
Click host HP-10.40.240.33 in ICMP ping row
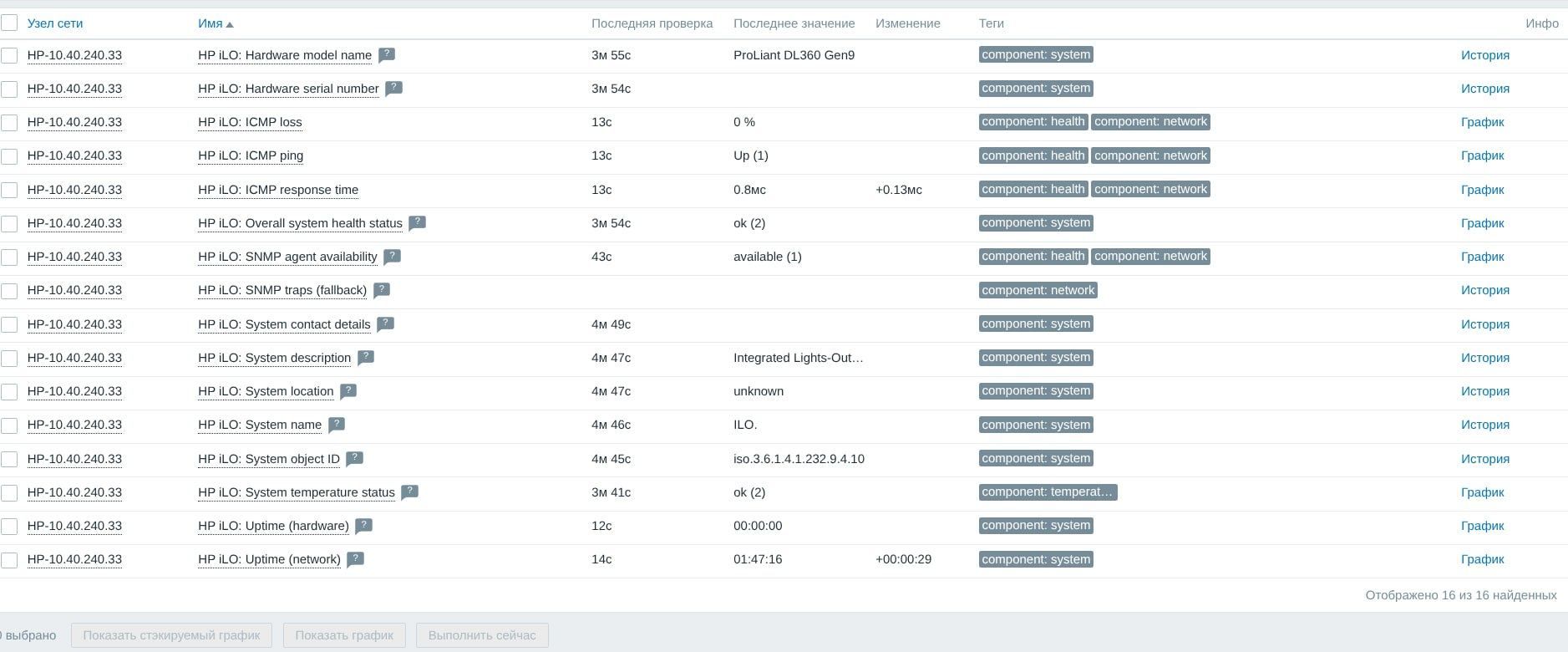pos(74,155)
